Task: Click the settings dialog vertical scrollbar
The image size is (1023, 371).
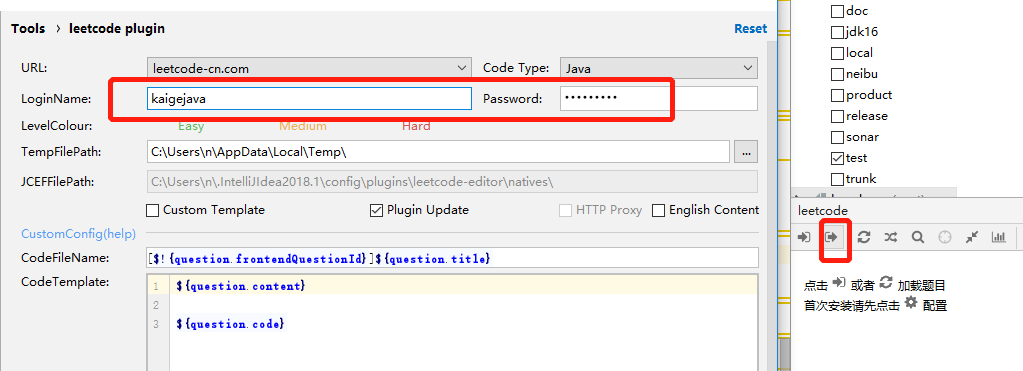Action: pyautogui.click(x=772, y=205)
